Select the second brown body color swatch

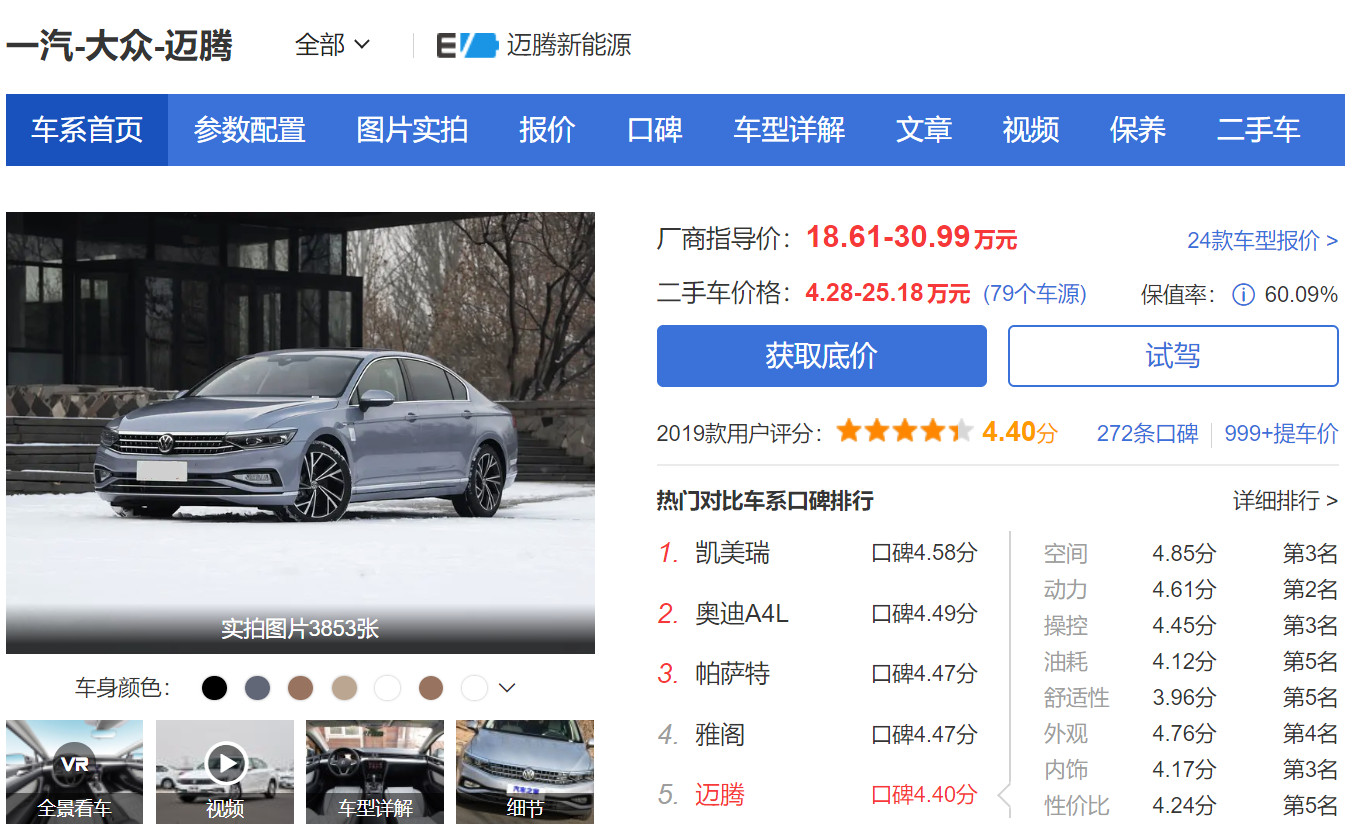click(x=431, y=688)
